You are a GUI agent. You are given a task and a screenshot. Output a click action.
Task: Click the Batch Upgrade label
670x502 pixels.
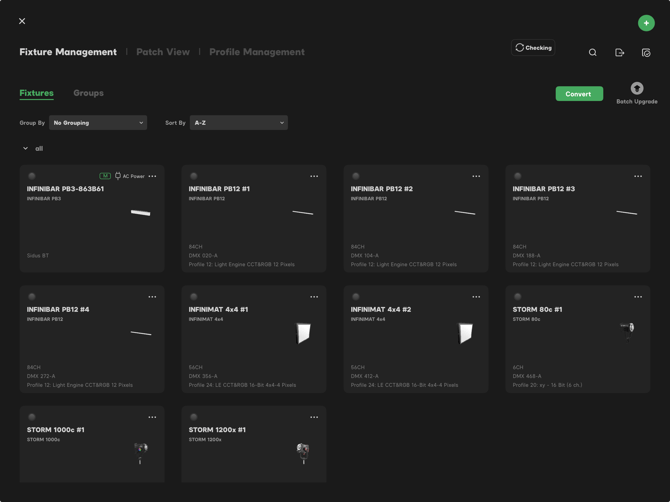637,101
